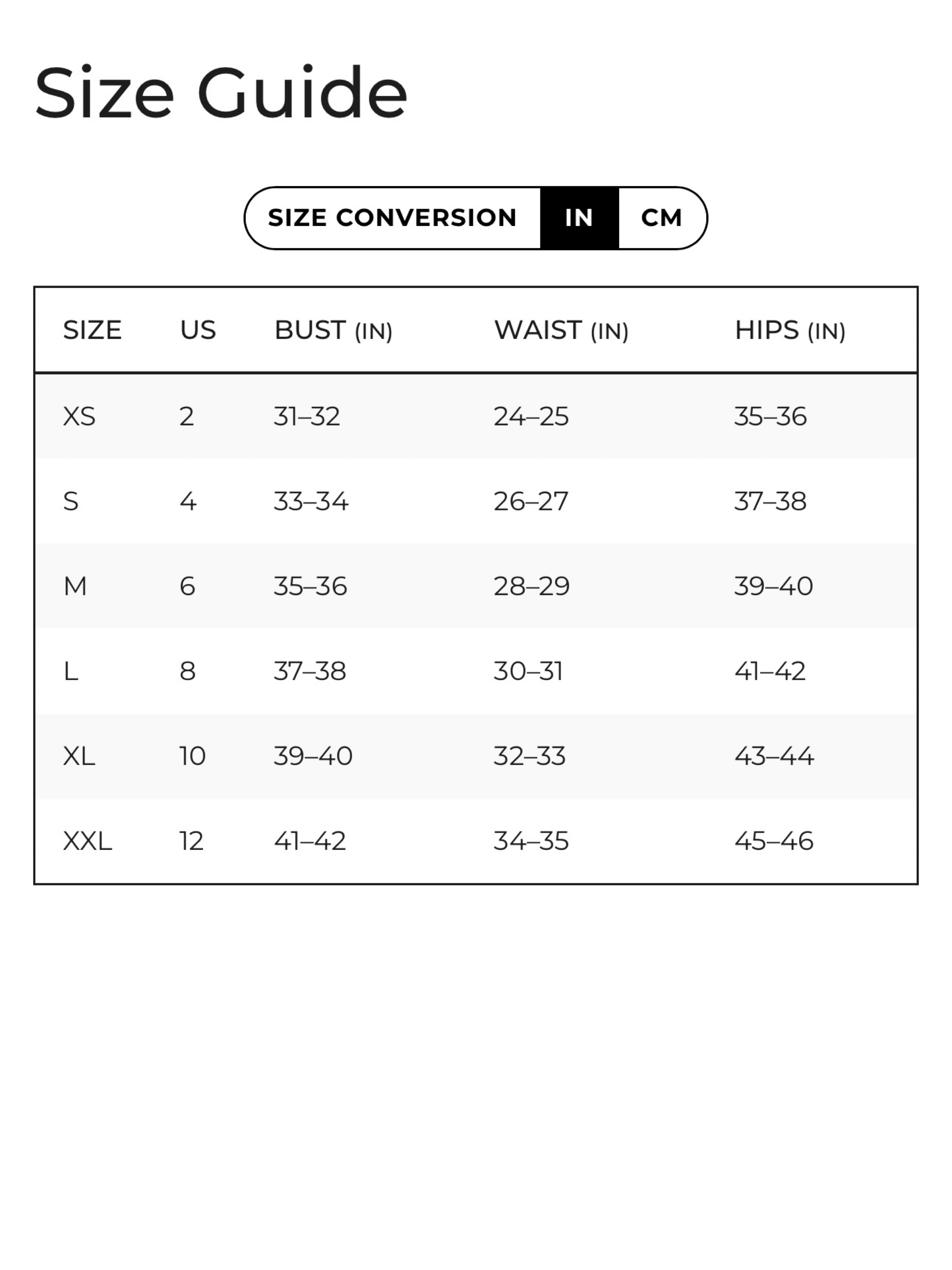Select hips value 45–46 in XXL row

pyautogui.click(x=774, y=841)
